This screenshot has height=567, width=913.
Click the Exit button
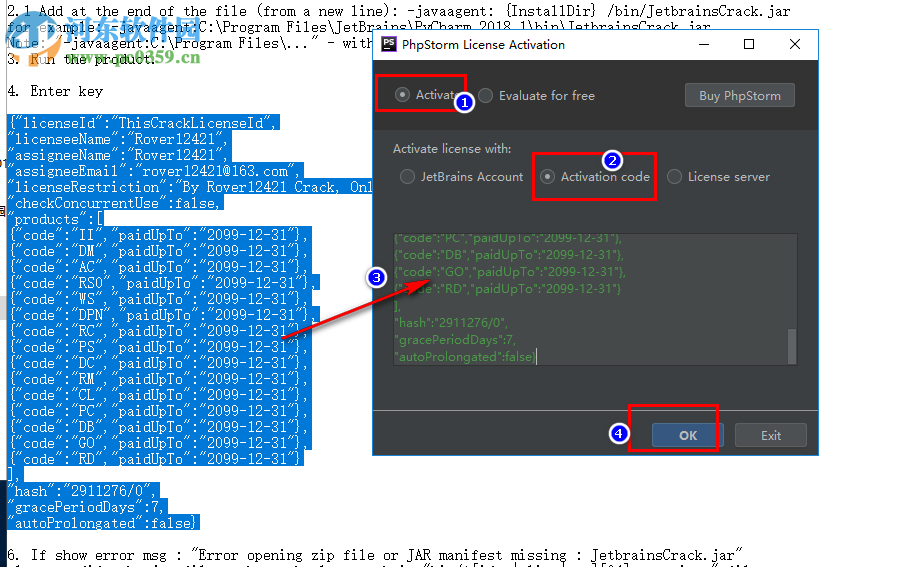point(771,435)
